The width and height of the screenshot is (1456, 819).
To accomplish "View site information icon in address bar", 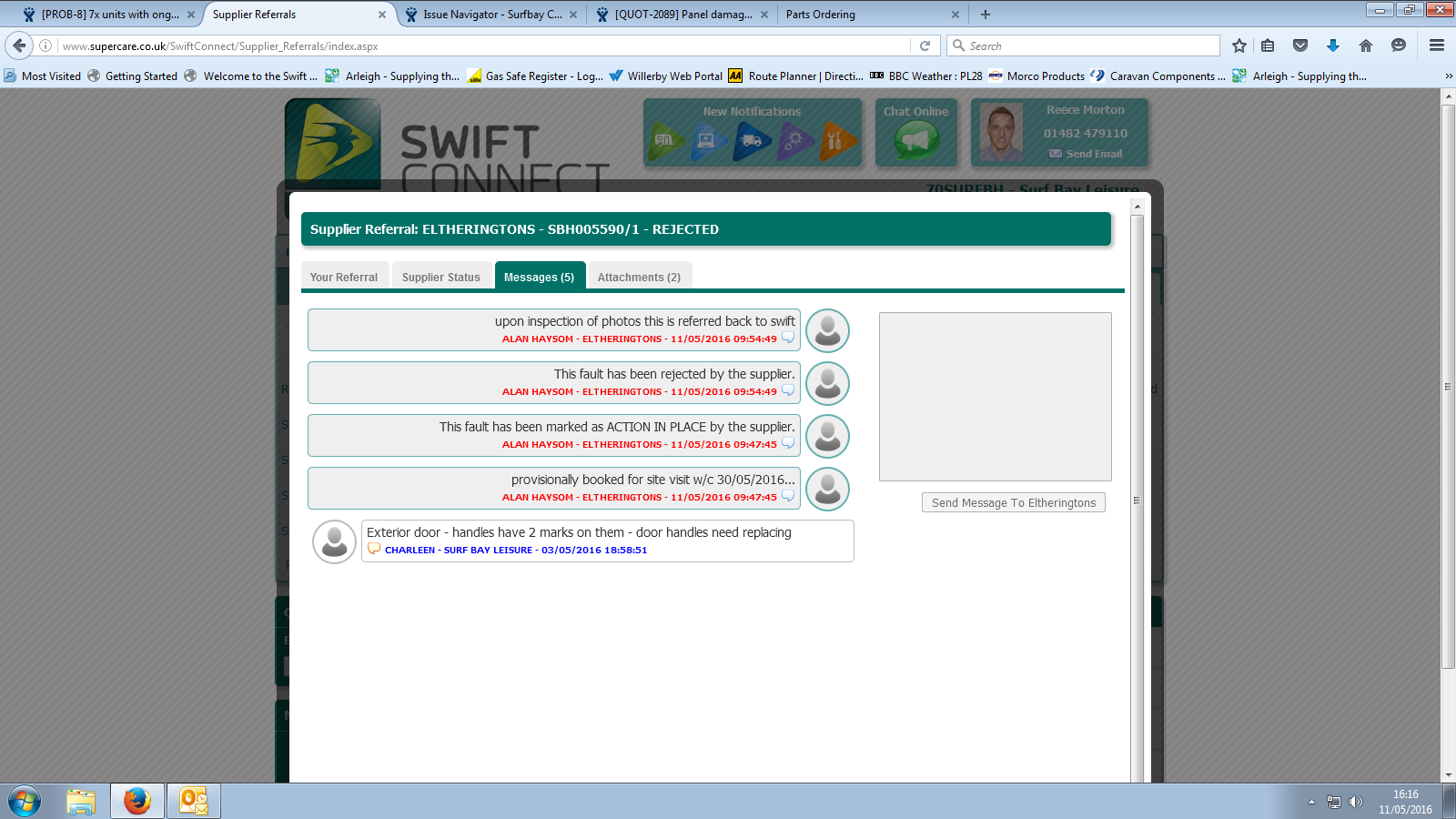I will (x=45, y=45).
